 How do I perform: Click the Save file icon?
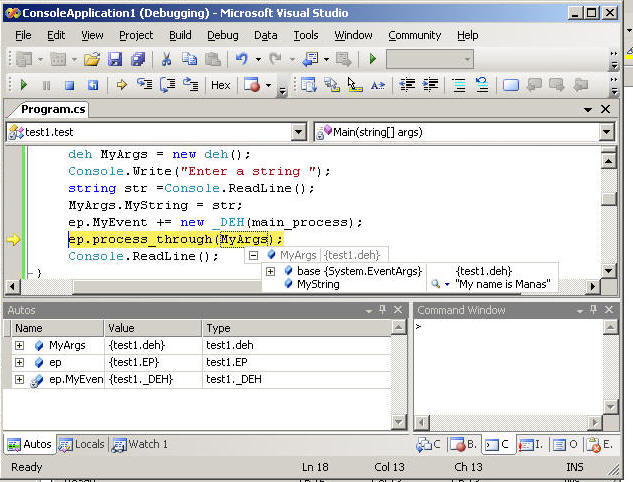click(115, 59)
